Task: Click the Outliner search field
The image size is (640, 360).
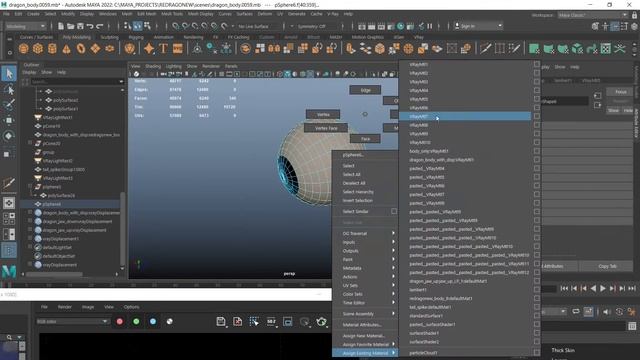Action: click(77, 82)
